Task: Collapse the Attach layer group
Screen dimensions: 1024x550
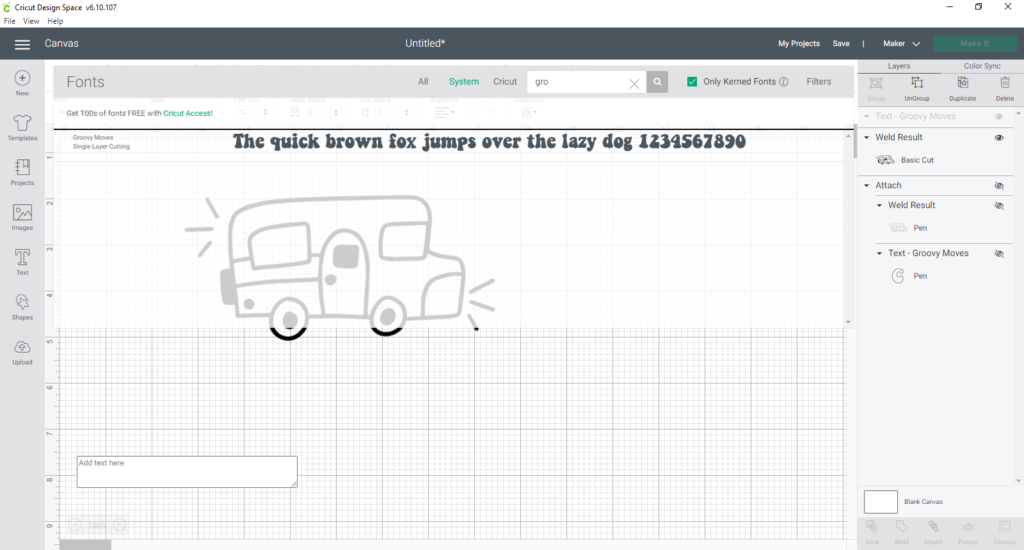Action: [x=866, y=185]
